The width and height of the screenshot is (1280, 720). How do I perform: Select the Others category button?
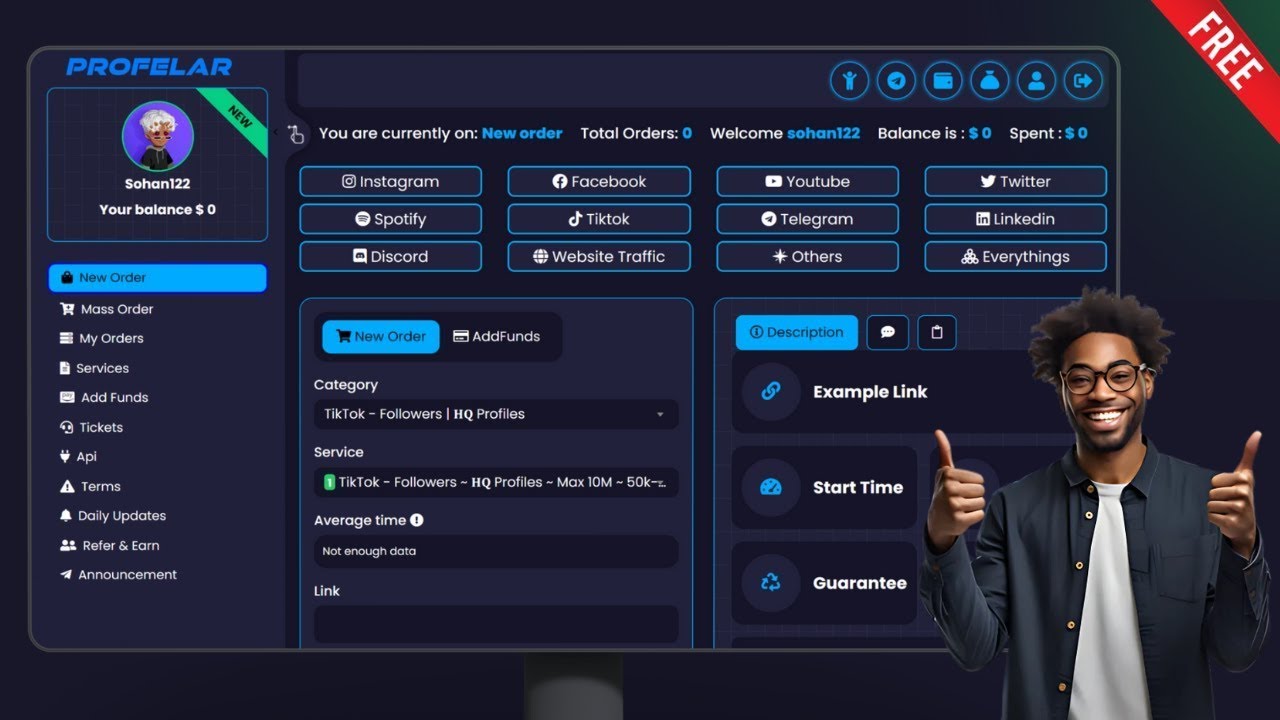pyautogui.click(x=808, y=257)
